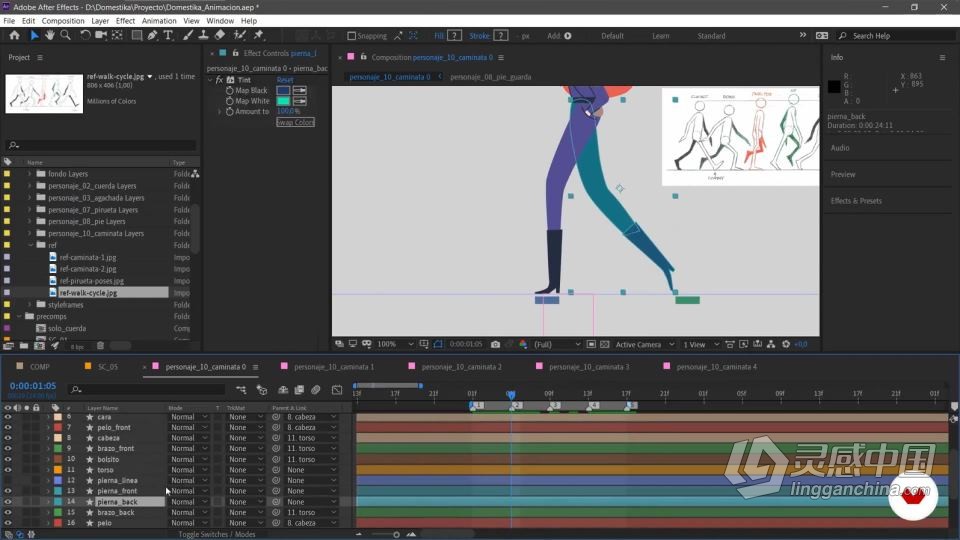This screenshot has width=960, height=540.
Task: Select the Roto Brush tool
Action: [240, 36]
